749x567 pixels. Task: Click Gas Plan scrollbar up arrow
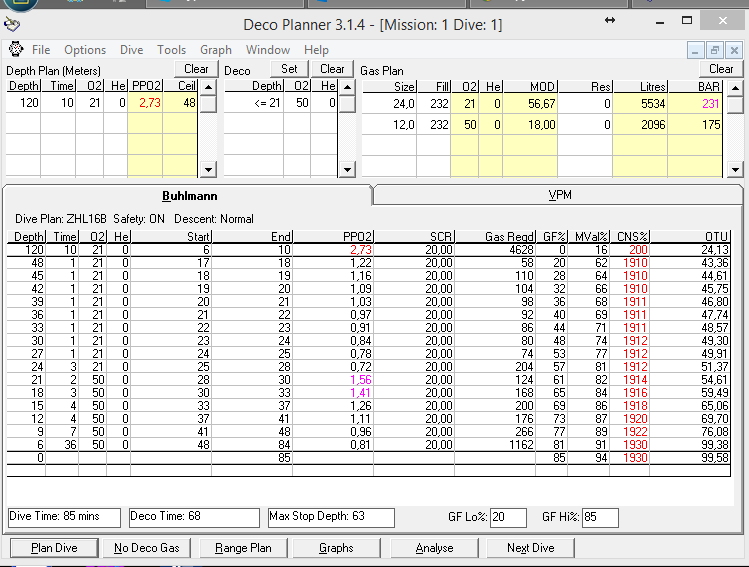[x=735, y=88]
